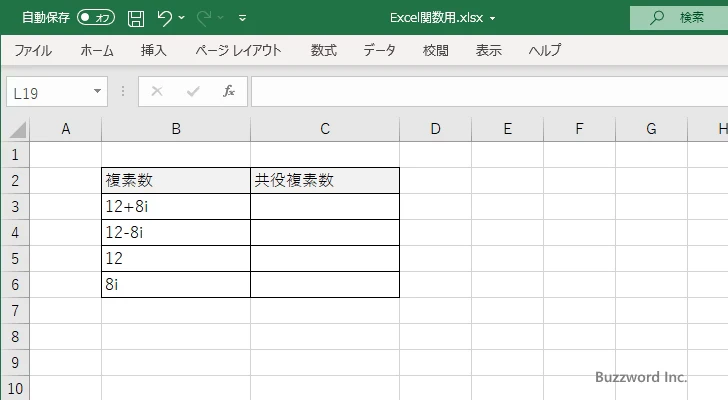Click the formula bar Cancel X icon
The width and height of the screenshot is (728, 400).
point(157,91)
